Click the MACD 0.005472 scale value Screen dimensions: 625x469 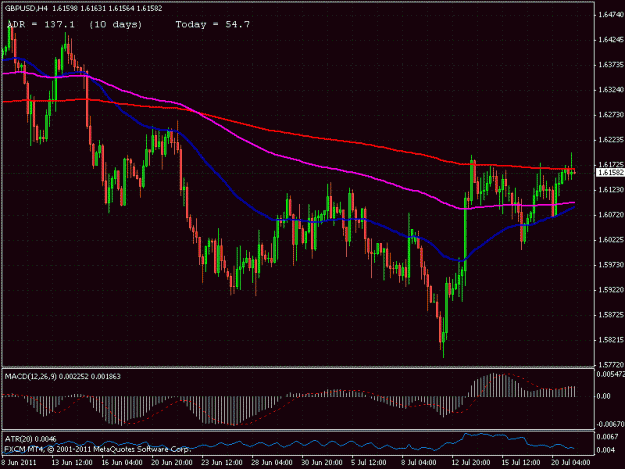pyautogui.click(x=611, y=375)
